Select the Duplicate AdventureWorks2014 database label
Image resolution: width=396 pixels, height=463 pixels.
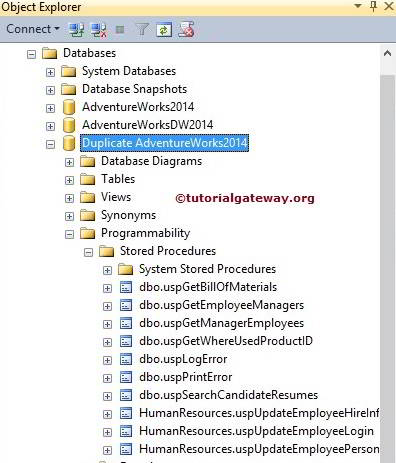164,143
